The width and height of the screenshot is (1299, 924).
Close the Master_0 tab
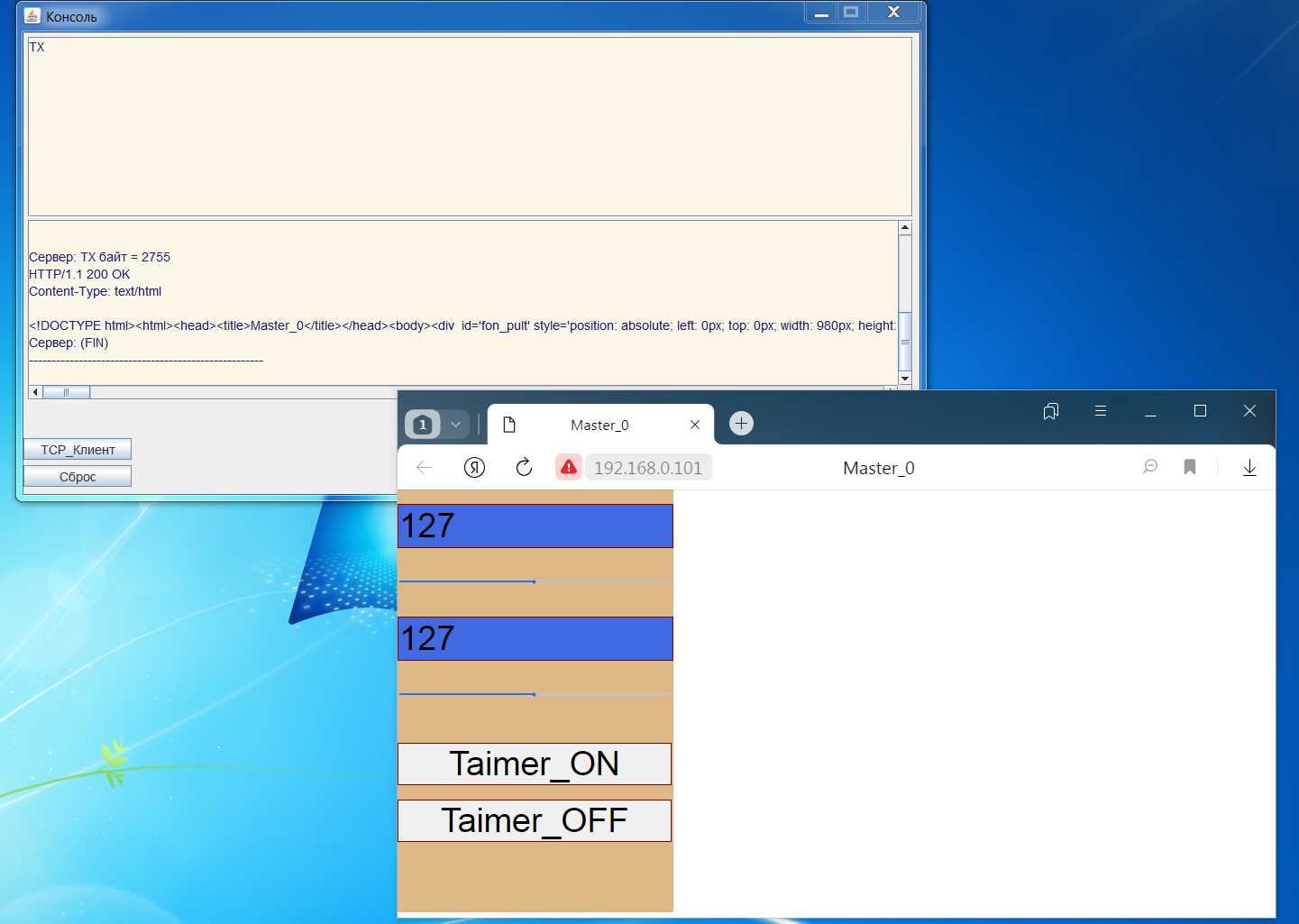coord(695,425)
